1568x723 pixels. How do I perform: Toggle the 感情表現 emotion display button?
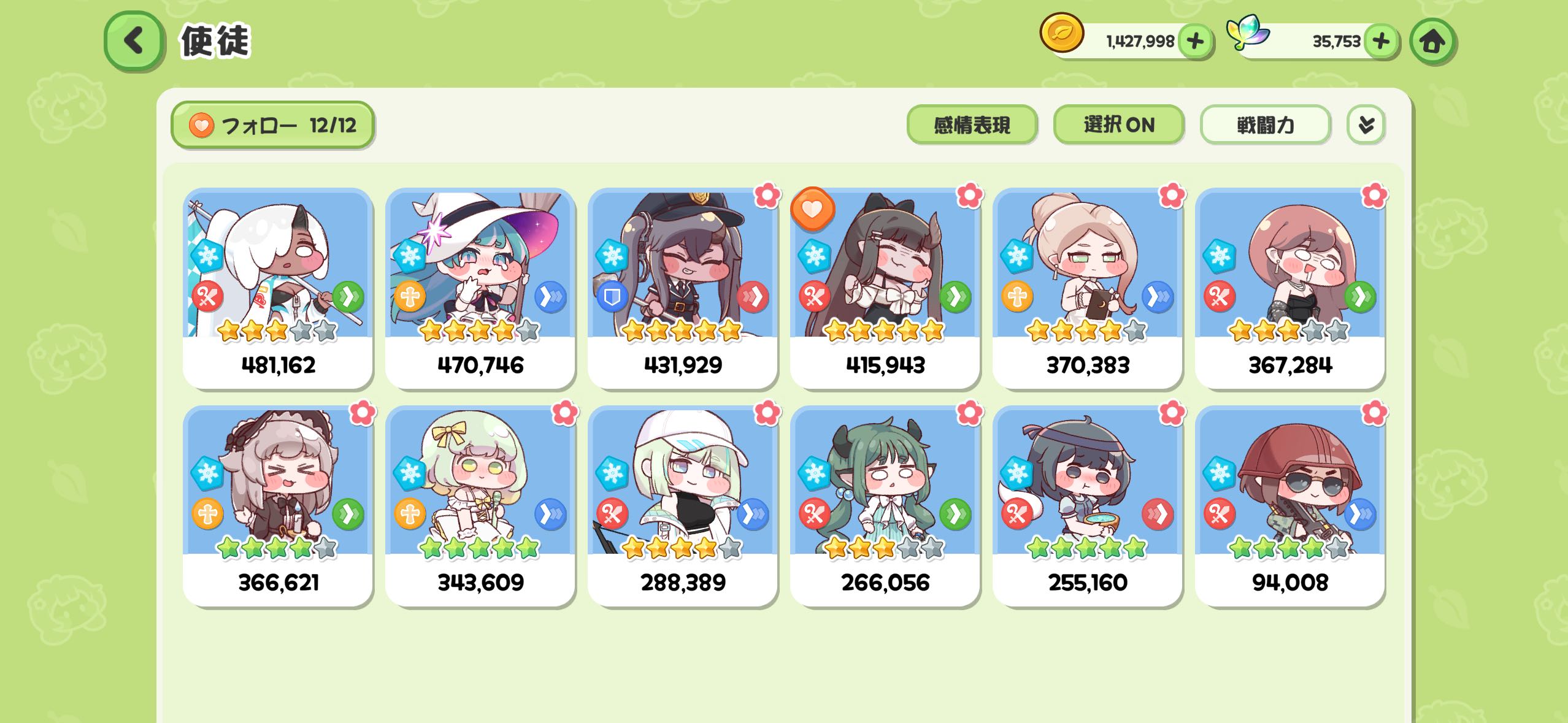coord(972,125)
